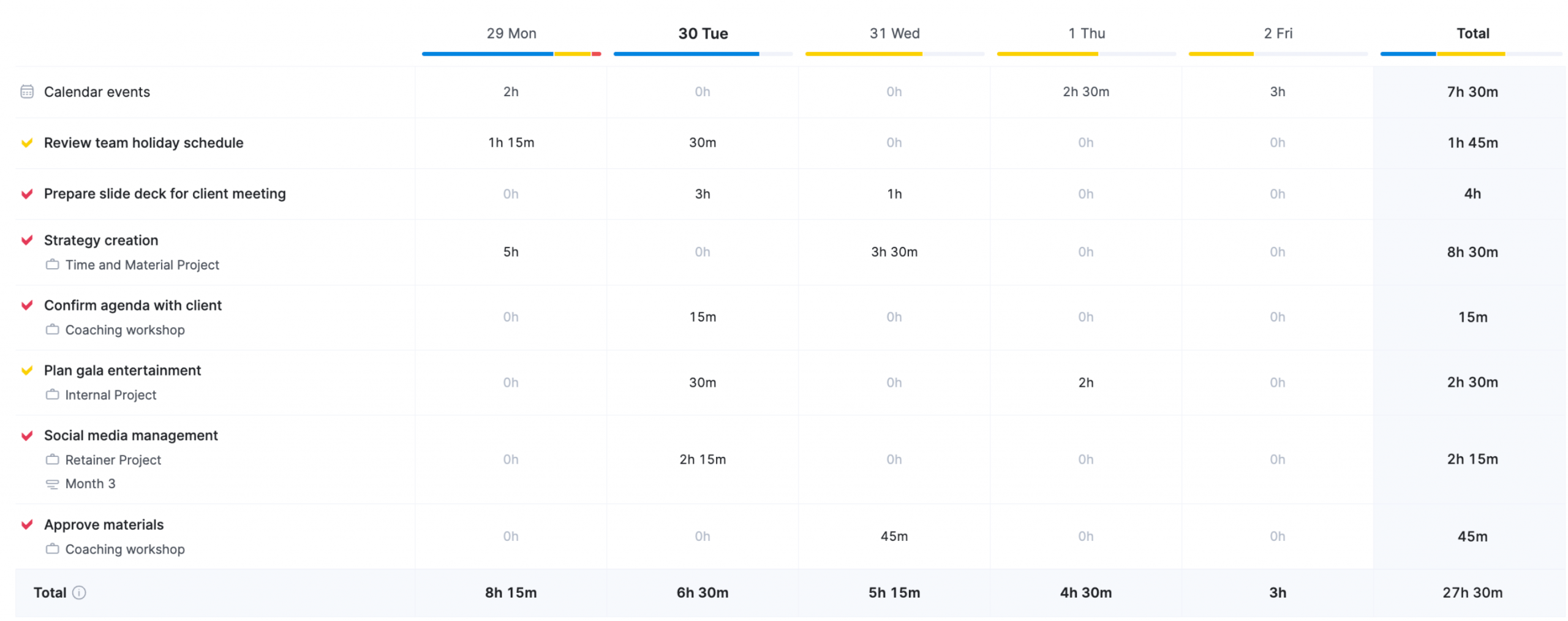This screenshot has height=621, width=1568.
Task: Toggle checkmark for Social media management
Action: point(27,435)
